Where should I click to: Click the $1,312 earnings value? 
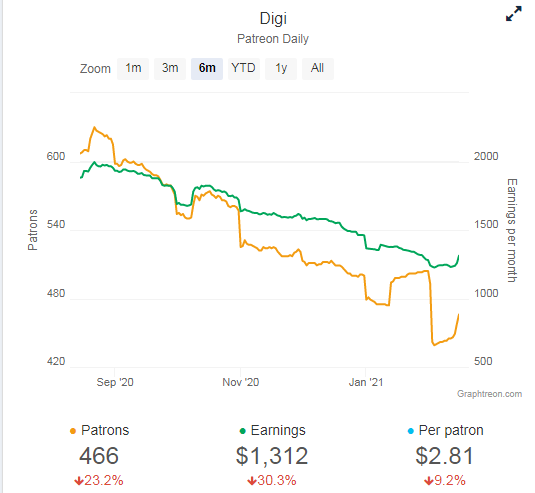pos(272,456)
